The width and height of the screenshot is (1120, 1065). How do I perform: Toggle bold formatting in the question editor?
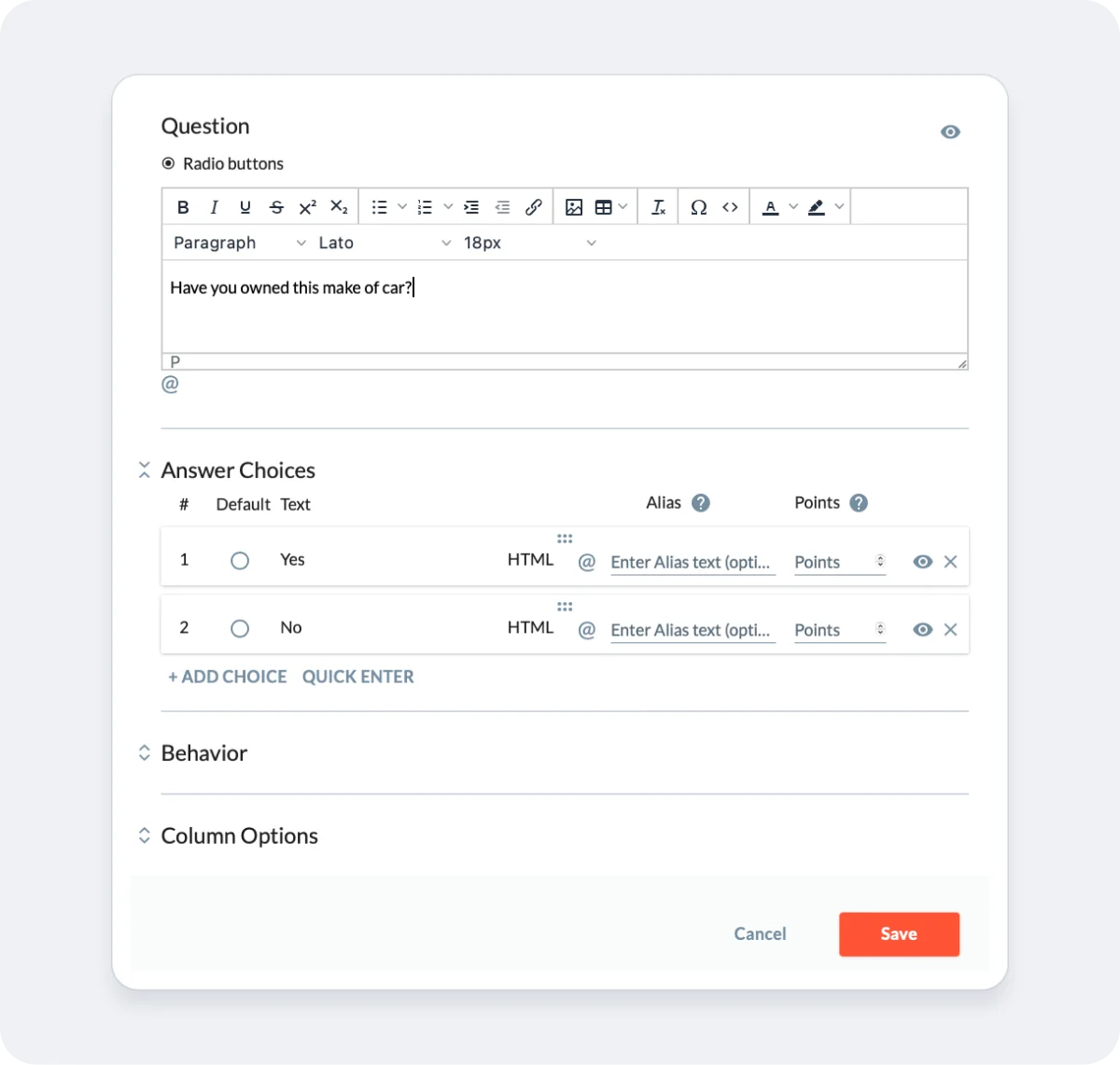pos(183,206)
